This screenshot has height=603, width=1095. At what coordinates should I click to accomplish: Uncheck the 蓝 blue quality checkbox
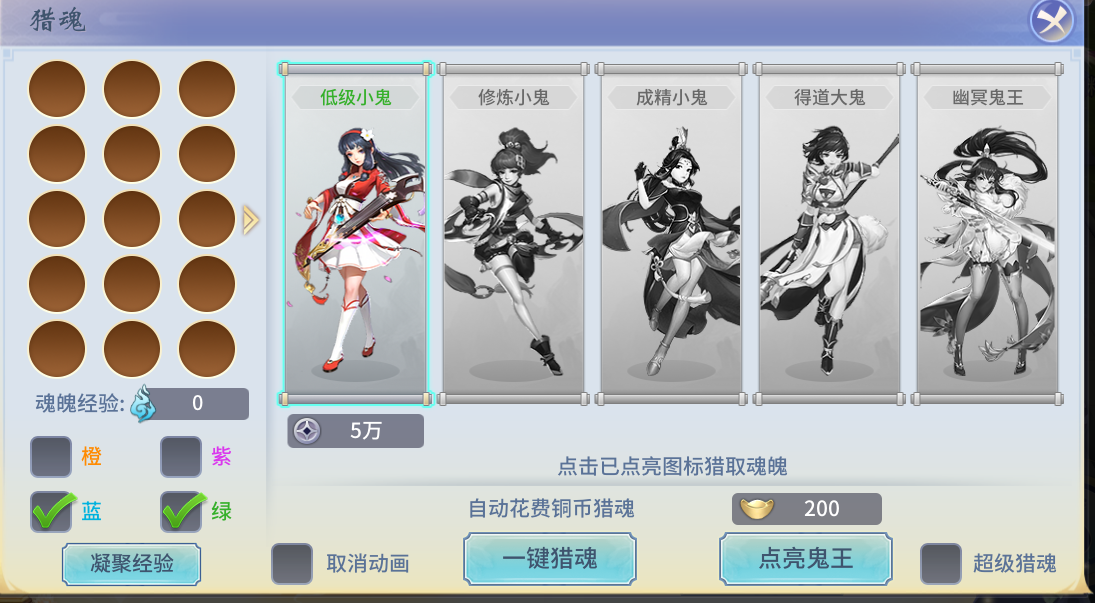51,511
